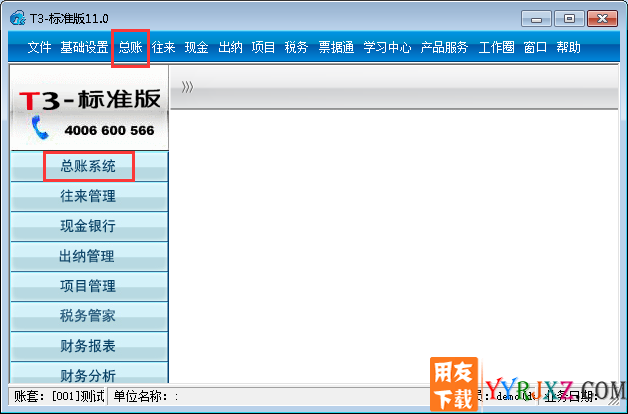Click the triple-chevron expand arrows
This screenshot has height=414, width=628.
coord(187,87)
